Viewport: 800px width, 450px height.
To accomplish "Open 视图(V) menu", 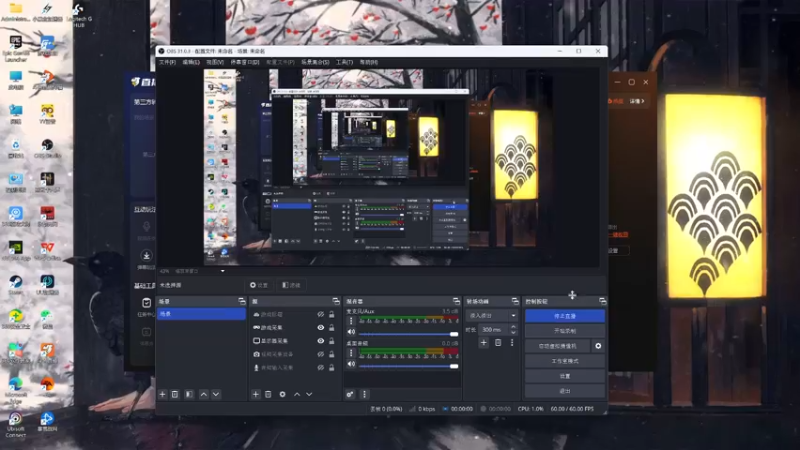I will coord(215,62).
